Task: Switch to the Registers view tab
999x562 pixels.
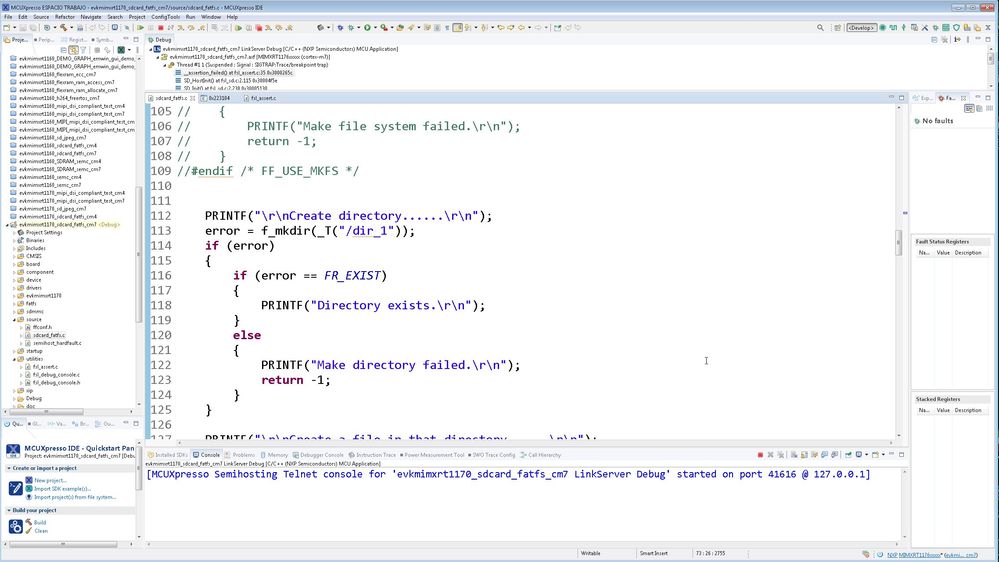Action: pos(75,40)
